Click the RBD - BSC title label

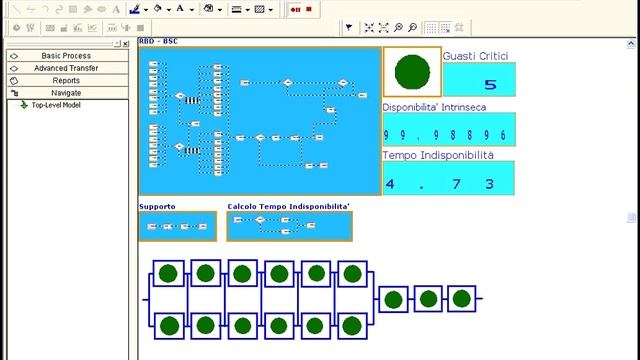pos(158,41)
